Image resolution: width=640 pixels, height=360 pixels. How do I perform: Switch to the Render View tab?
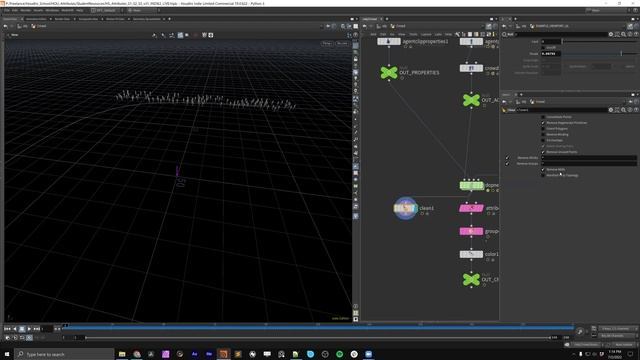pos(62,19)
